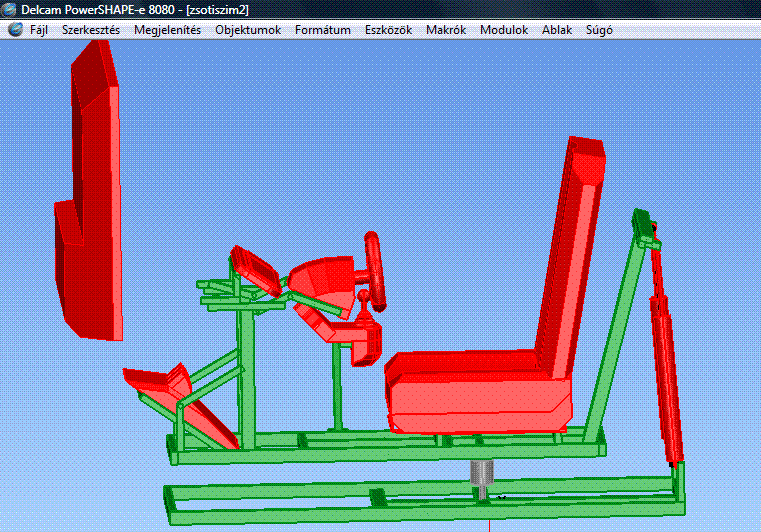Open the Ablak menu
This screenshot has width=761, height=532.
click(557, 30)
